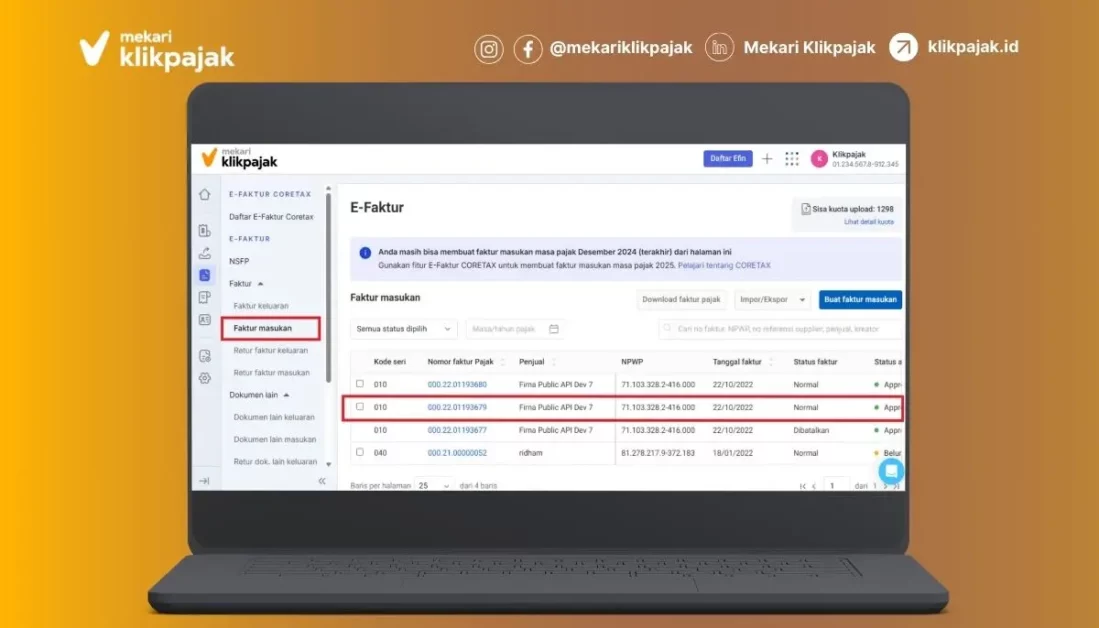Click calendar icon in Masa/tahun pajak field
Image resolution: width=1099 pixels, height=628 pixels.
[554, 329]
